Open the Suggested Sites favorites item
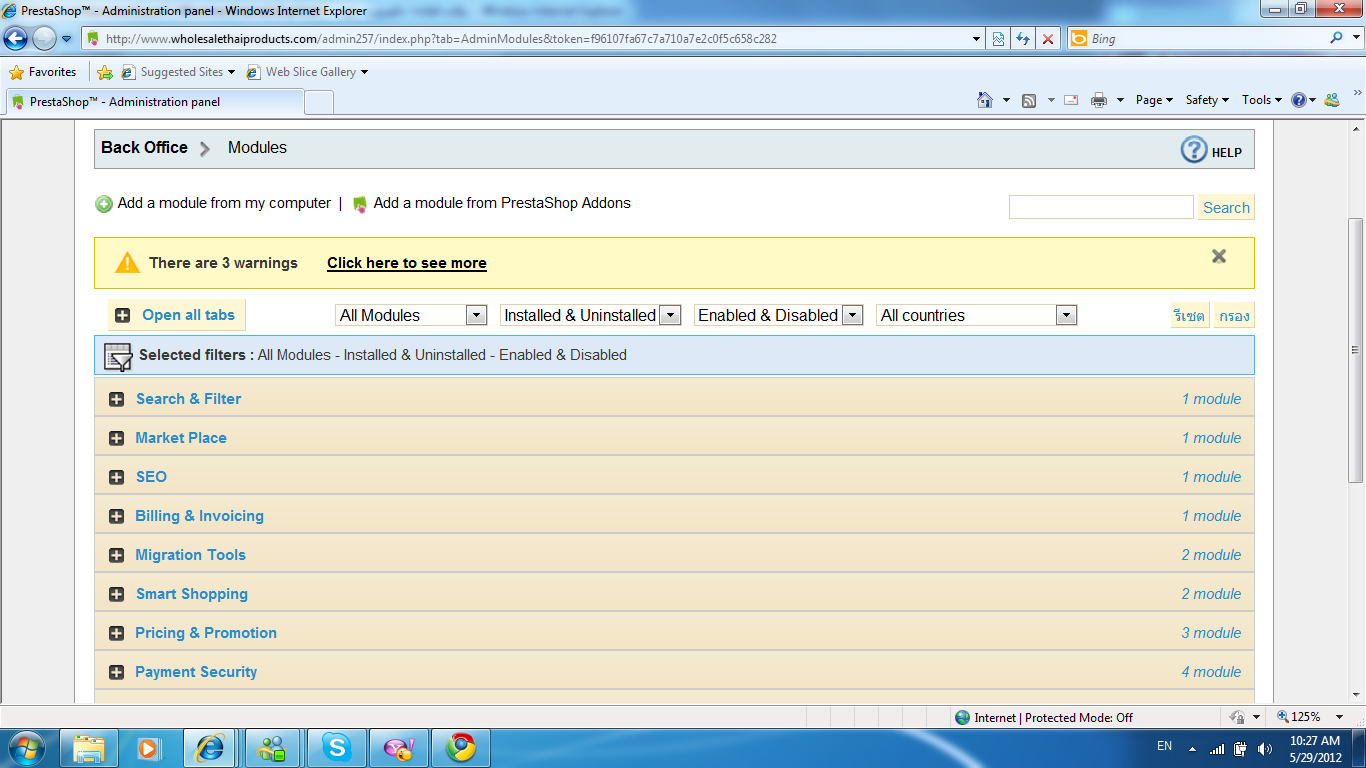The image size is (1366, 768). click(178, 72)
